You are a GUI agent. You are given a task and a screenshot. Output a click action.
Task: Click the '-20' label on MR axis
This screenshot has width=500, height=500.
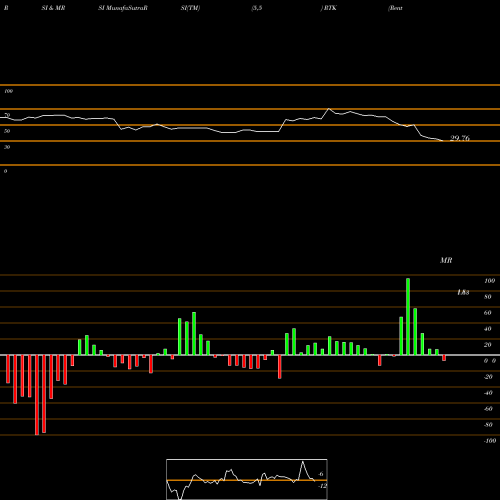tap(488, 377)
